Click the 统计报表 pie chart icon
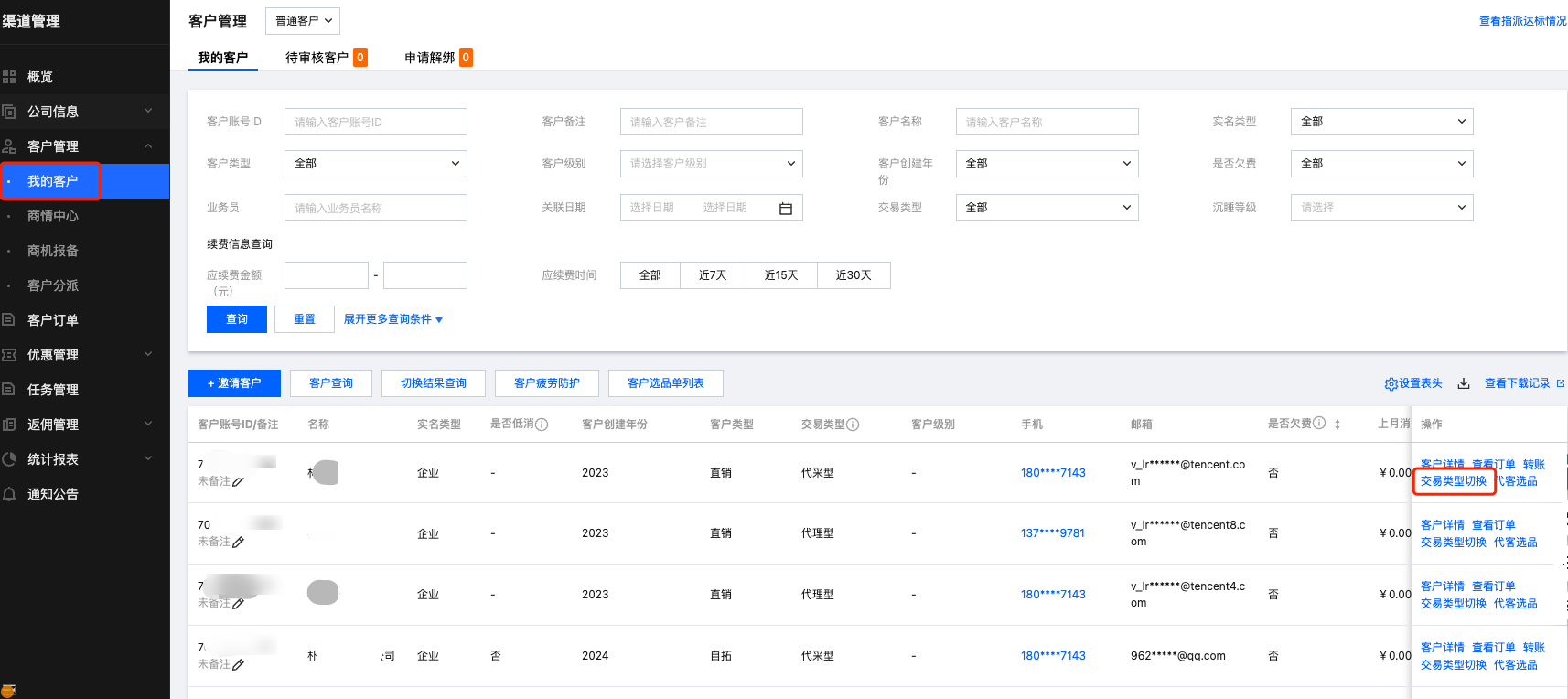 click(x=9, y=459)
